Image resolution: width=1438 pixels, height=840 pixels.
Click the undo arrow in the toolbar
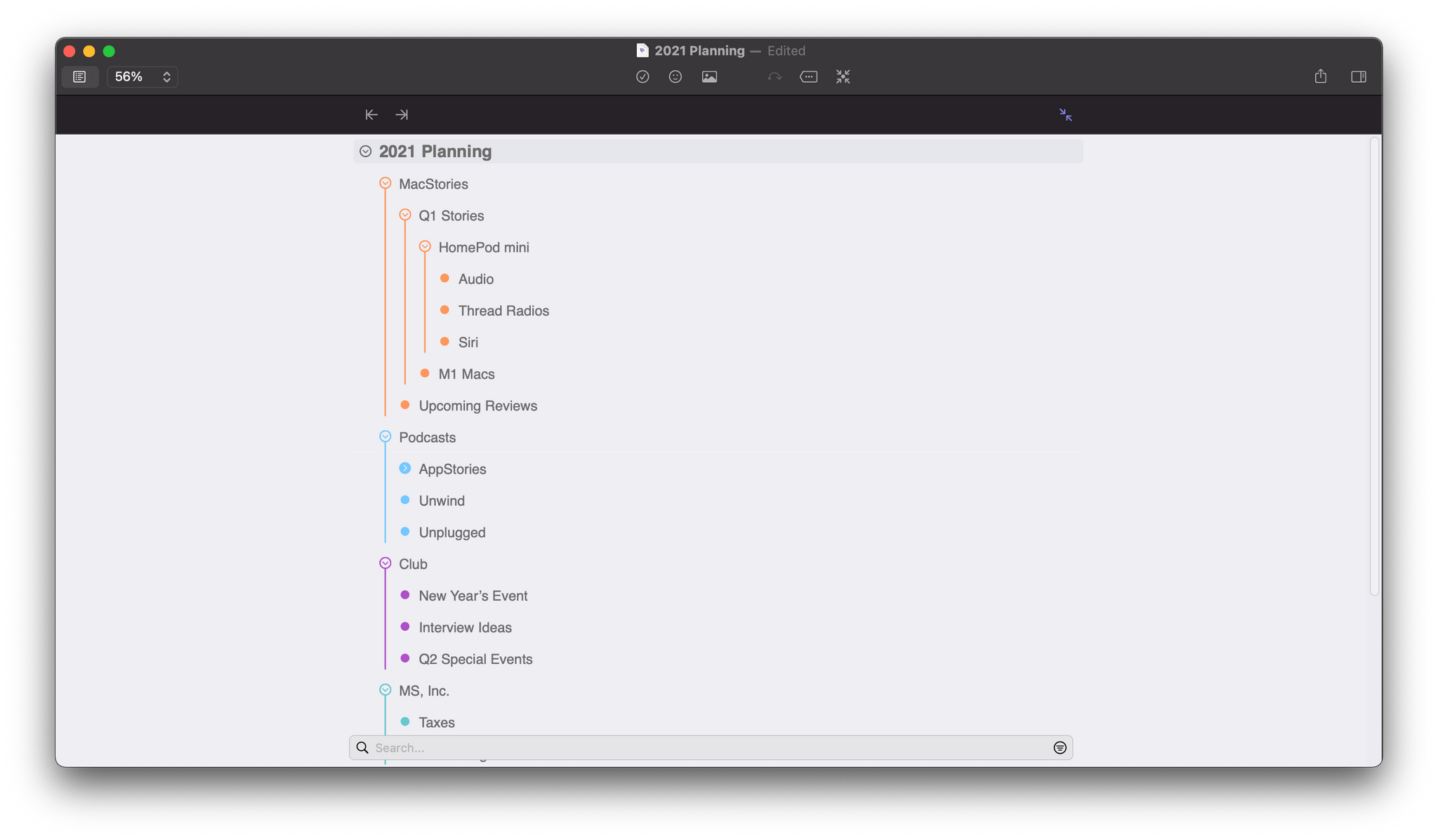(x=774, y=76)
